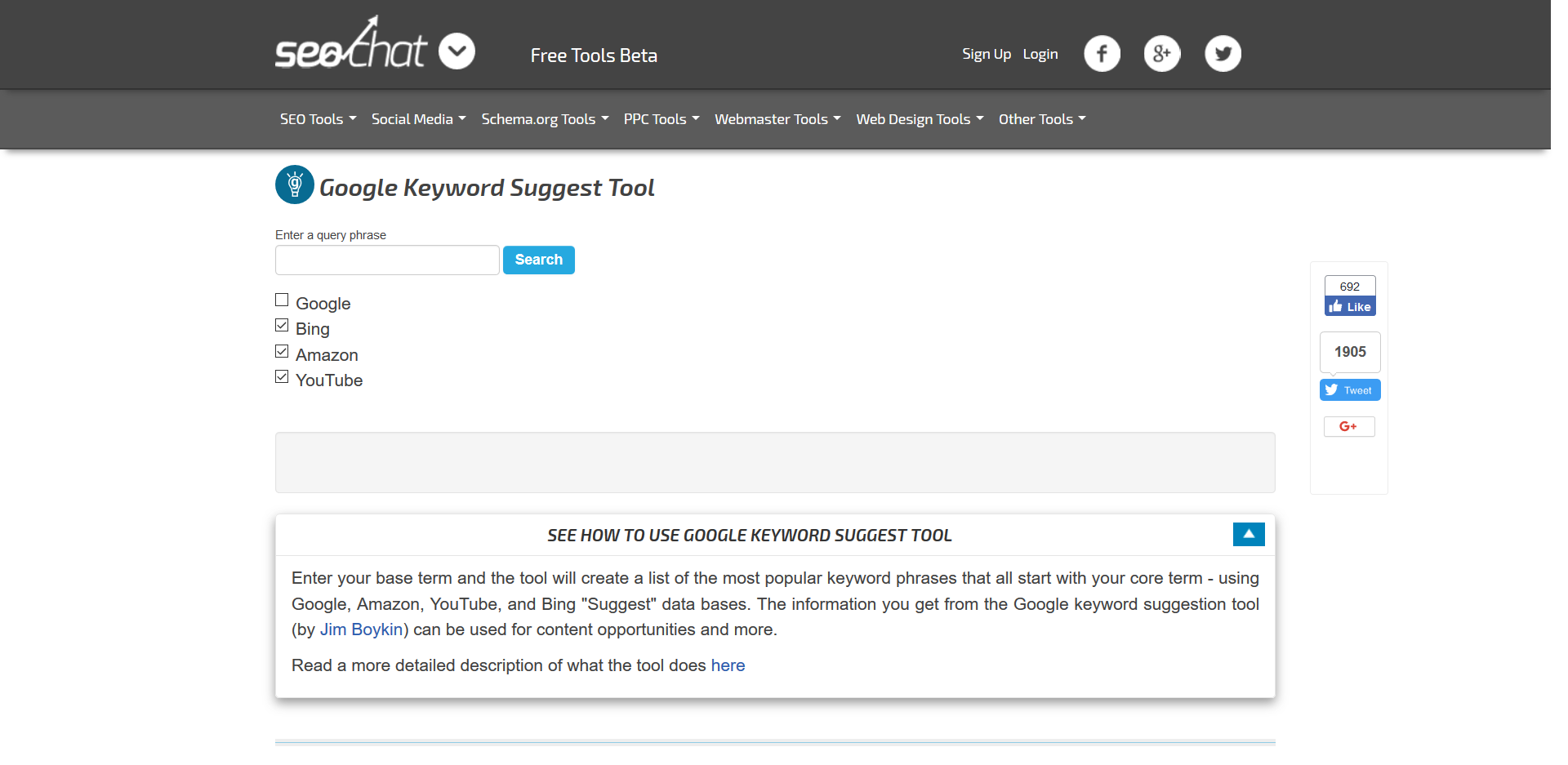Open the Facebook page icon in the header
Viewport: 1568px width, 765px height.
[x=1102, y=54]
